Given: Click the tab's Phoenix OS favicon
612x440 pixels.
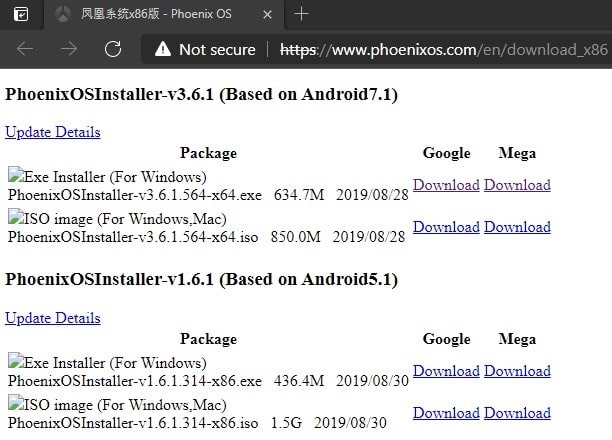Looking at the screenshot, I should pyautogui.click(x=63, y=14).
